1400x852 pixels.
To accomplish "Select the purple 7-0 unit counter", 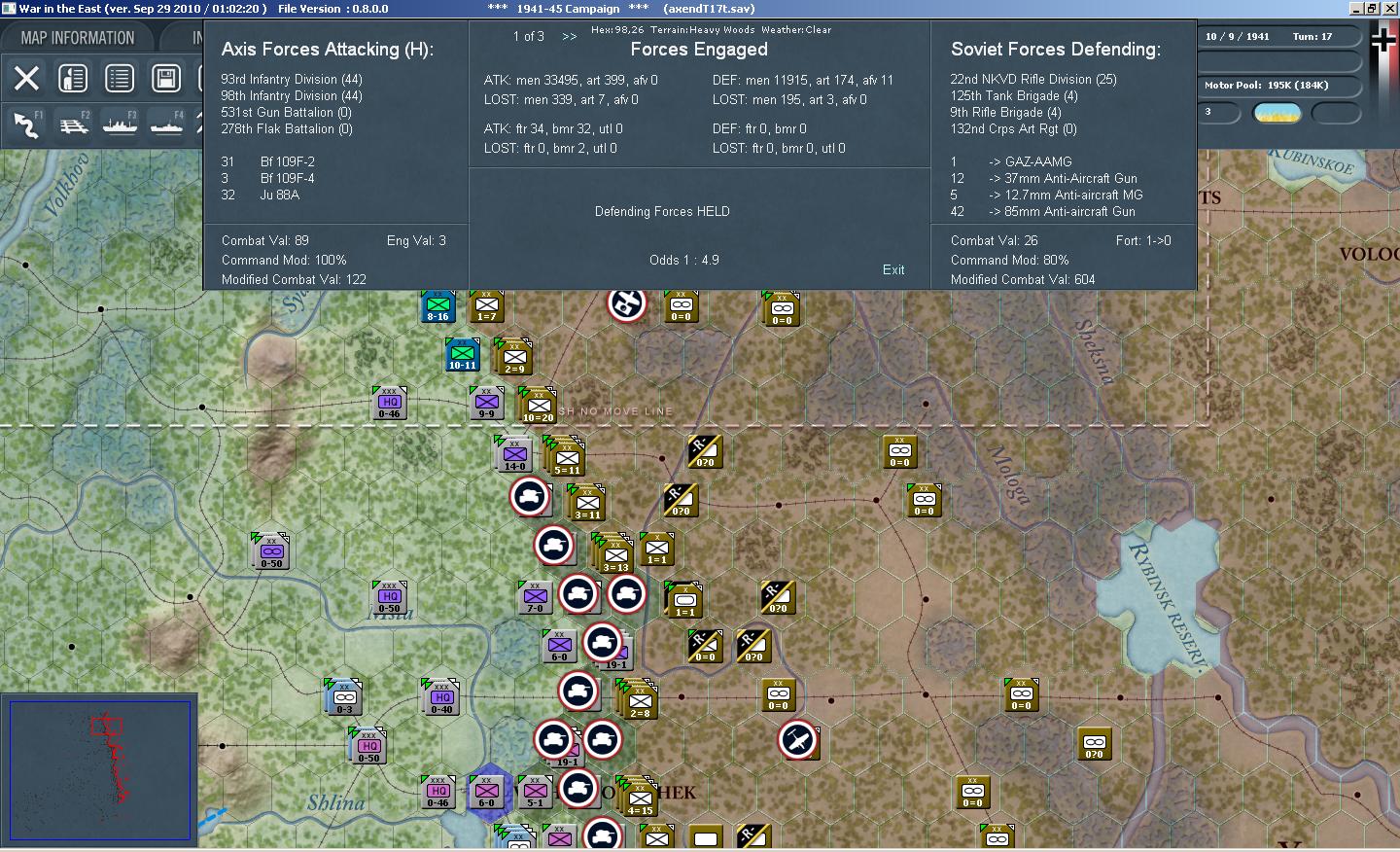I will click(x=535, y=598).
